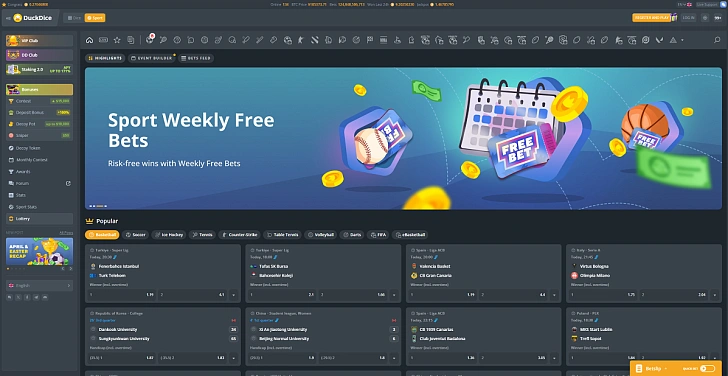Viewport: 728px width, 376px height.
Task: Click Register and Play button
Action: pos(651,18)
